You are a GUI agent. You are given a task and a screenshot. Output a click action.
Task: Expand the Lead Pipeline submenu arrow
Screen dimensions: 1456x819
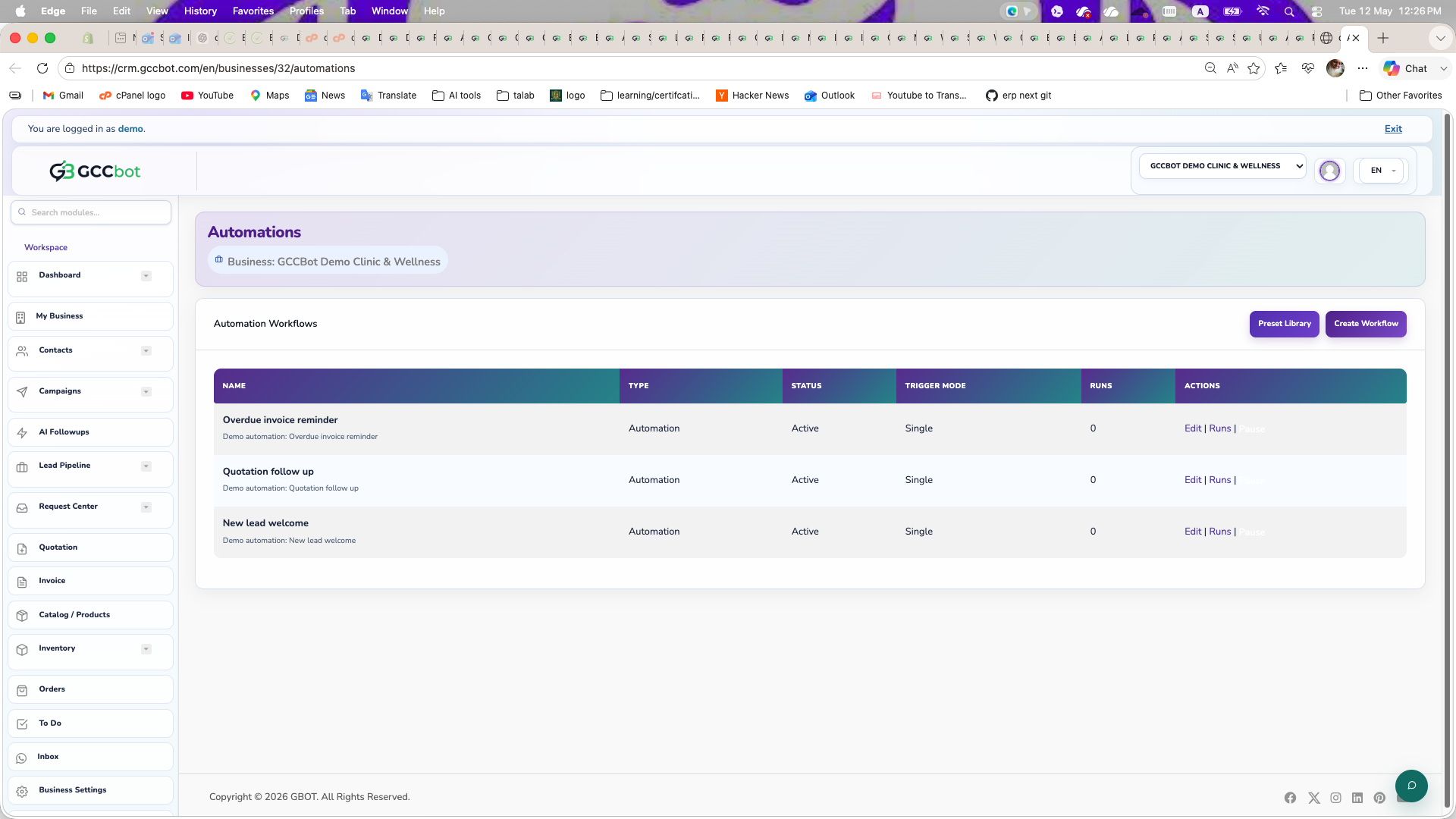point(146,466)
